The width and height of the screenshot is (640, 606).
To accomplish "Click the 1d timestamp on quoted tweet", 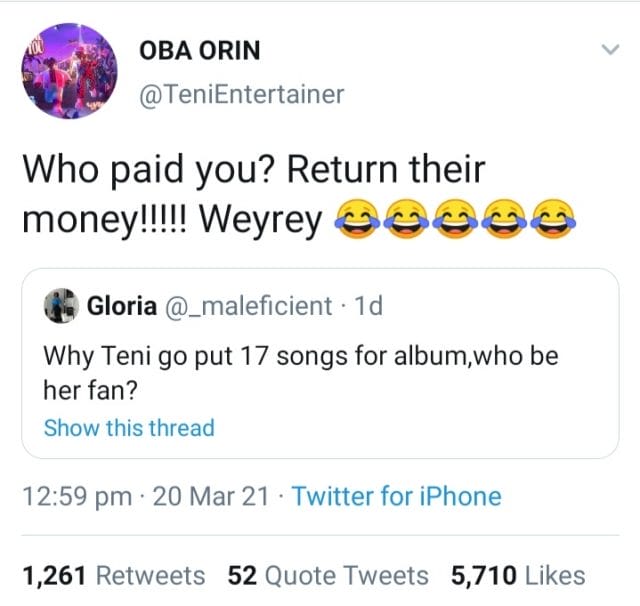I will 369,306.
